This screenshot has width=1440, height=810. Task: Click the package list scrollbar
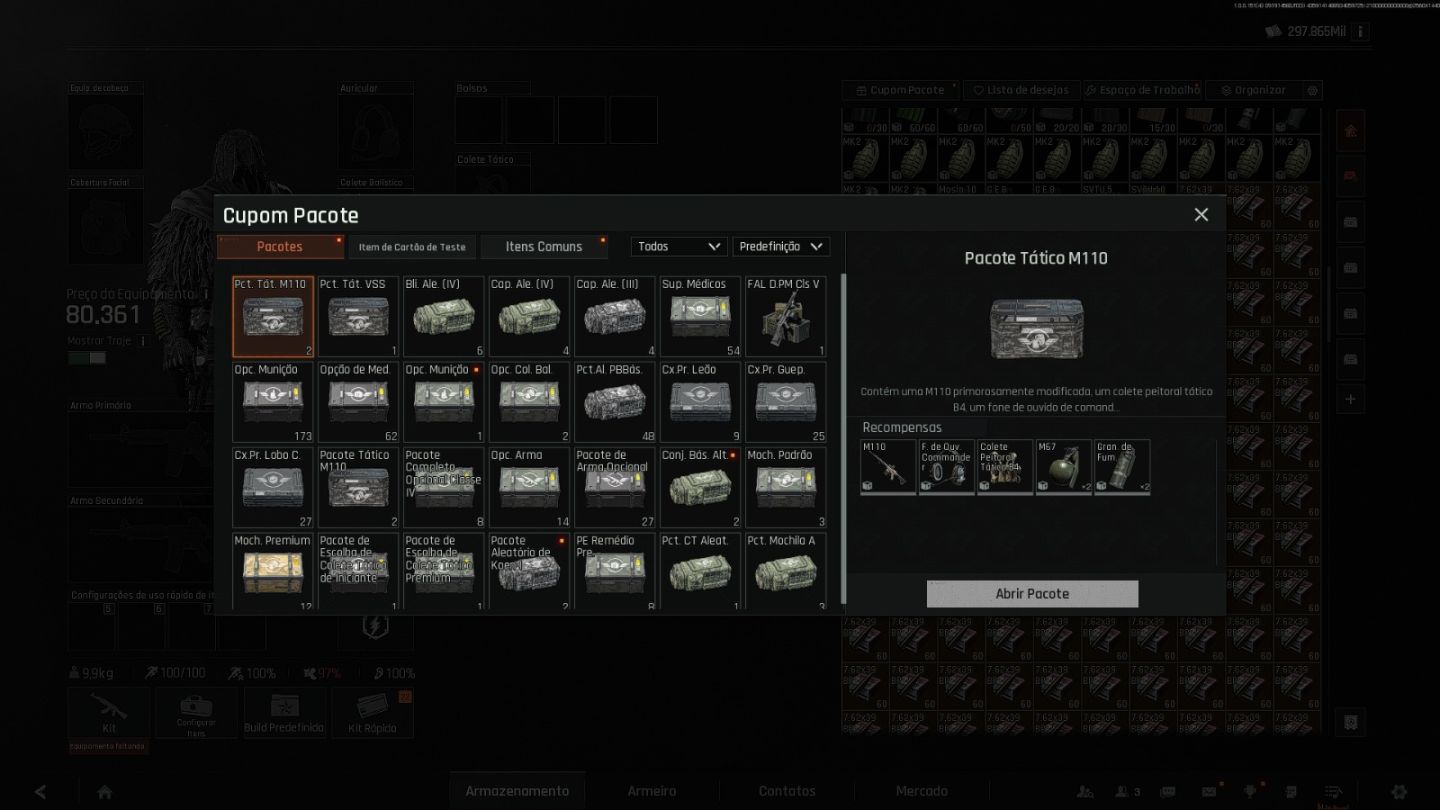tap(842, 440)
